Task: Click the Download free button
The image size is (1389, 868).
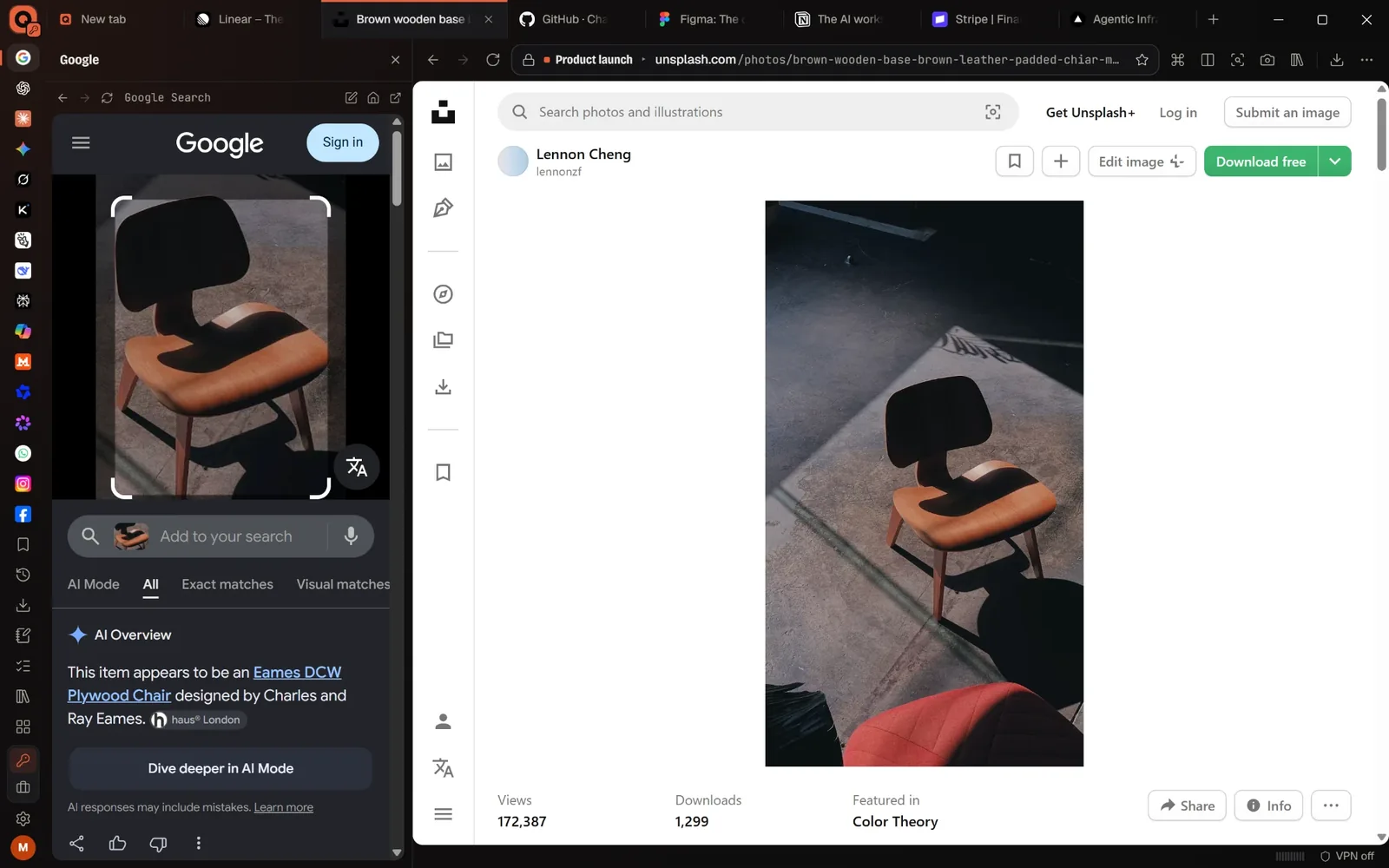Action: coord(1261,161)
